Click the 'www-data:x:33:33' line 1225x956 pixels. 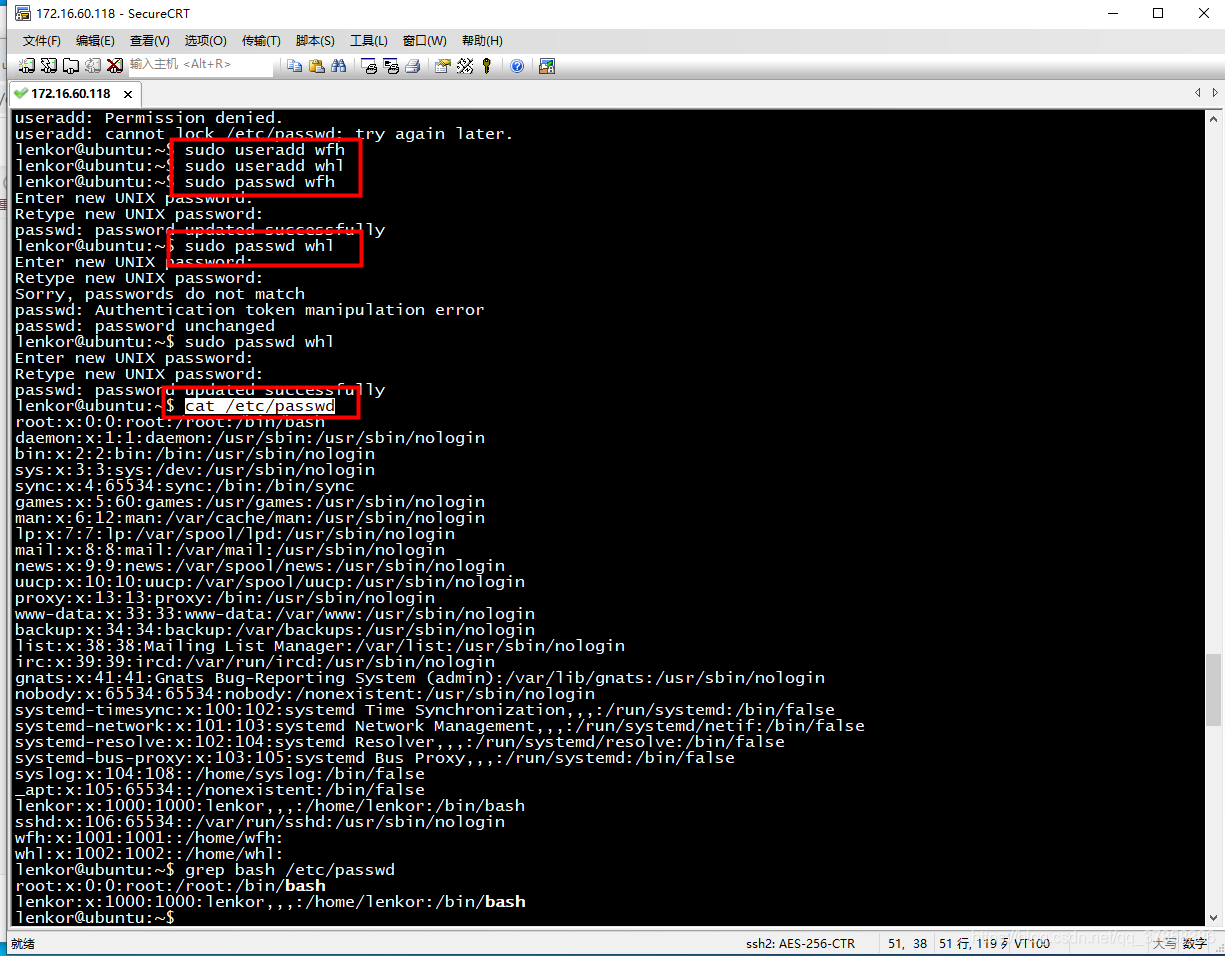click(x=275, y=614)
